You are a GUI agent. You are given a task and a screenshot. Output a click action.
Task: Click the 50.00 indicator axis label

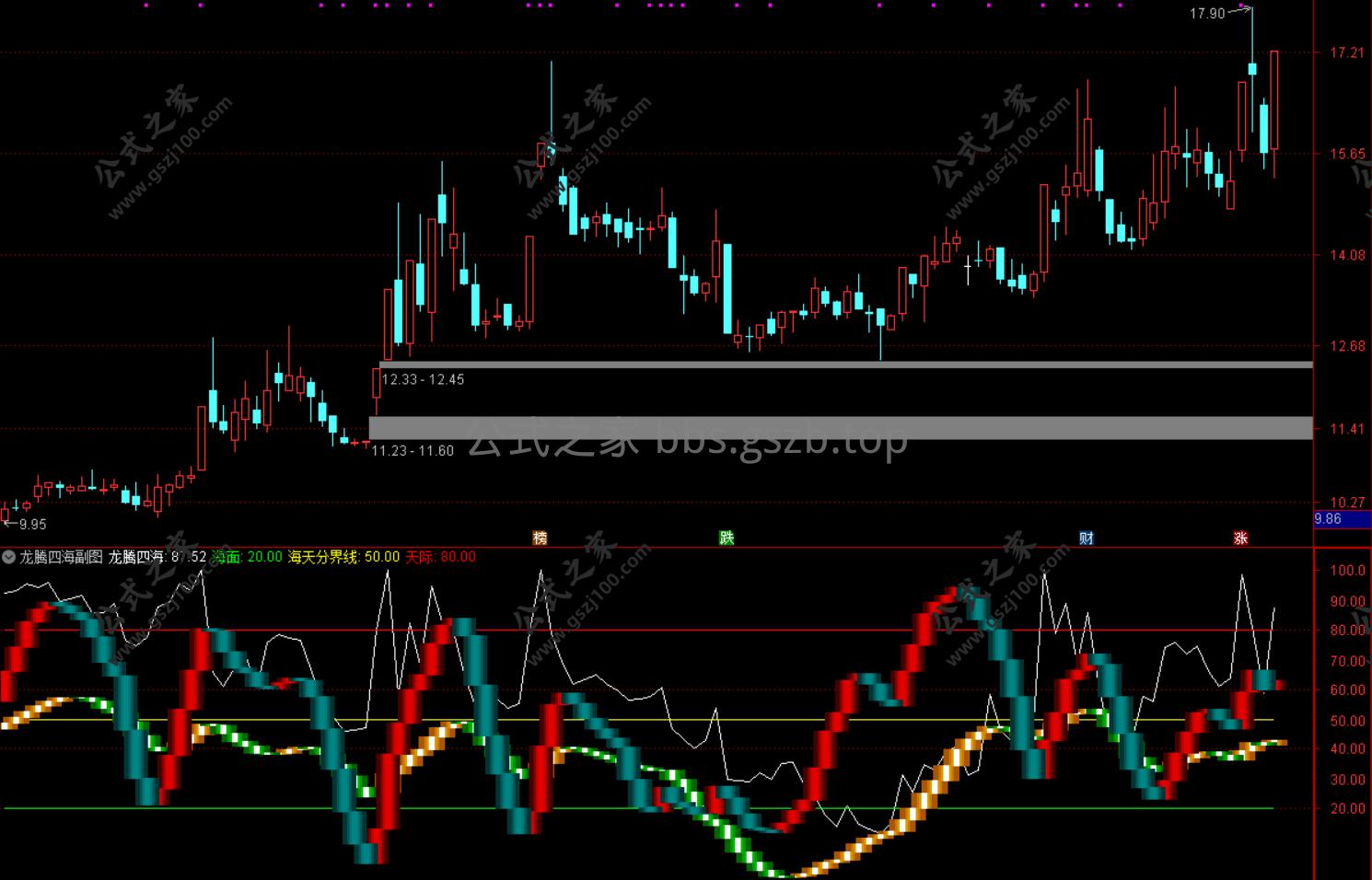pyautogui.click(x=1347, y=721)
